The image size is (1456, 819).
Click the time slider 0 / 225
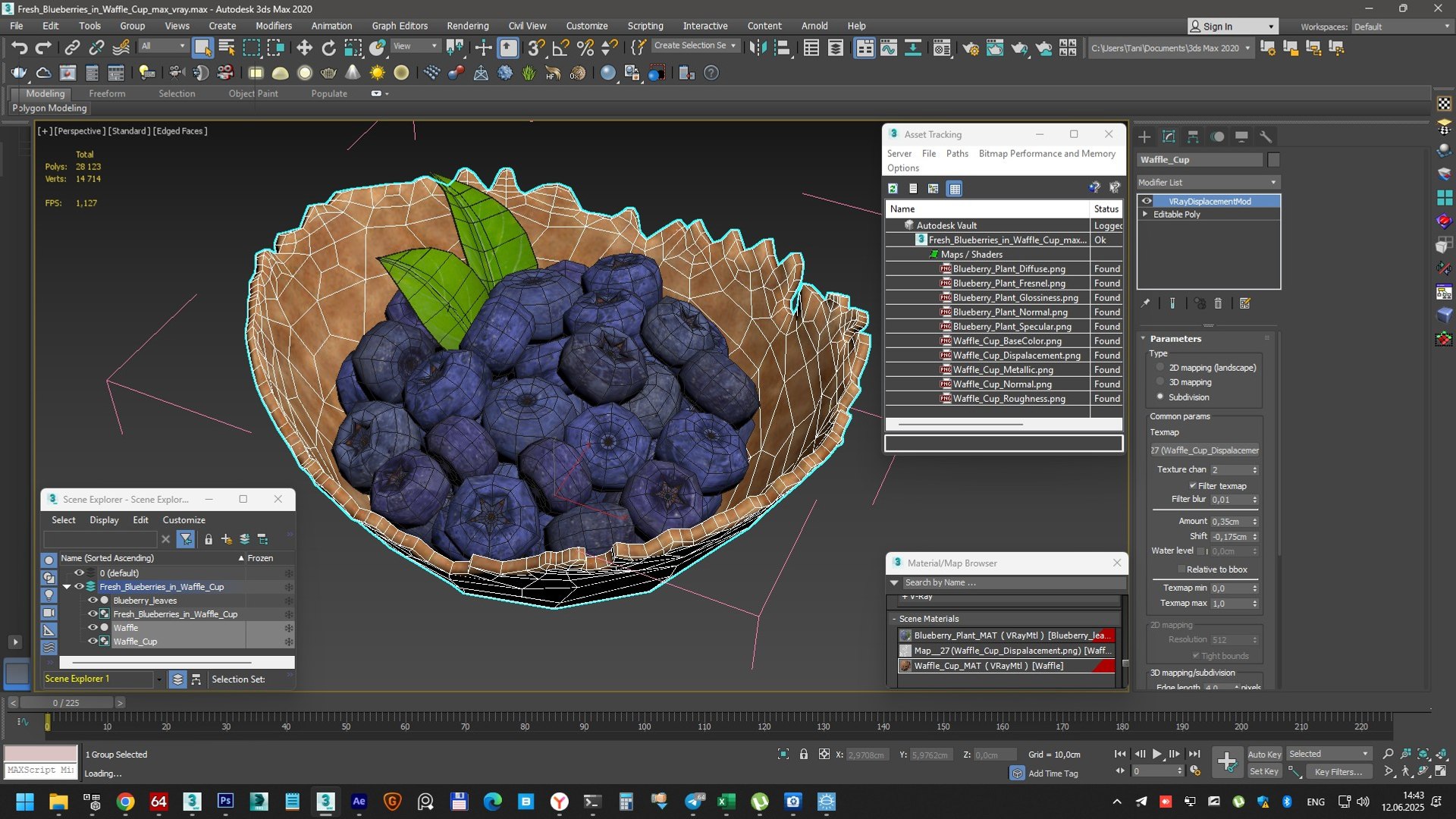pos(66,703)
